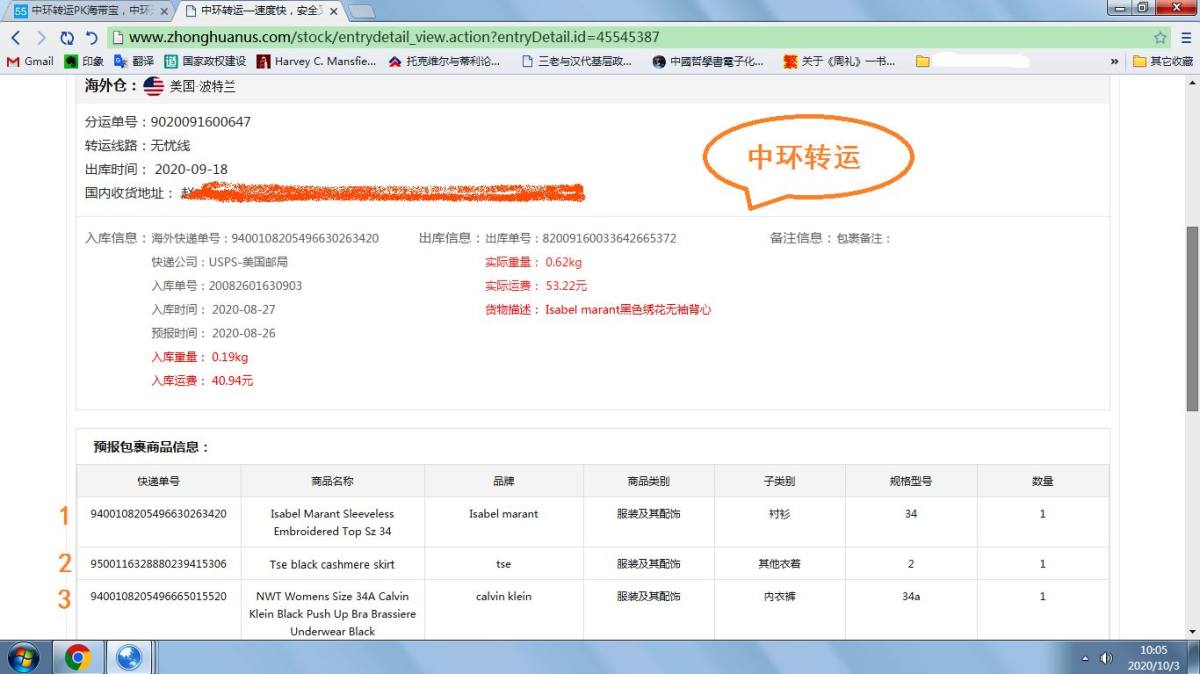Close the 中环转运—速度快 tab
This screenshot has width=1200, height=674.
click(333, 10)
